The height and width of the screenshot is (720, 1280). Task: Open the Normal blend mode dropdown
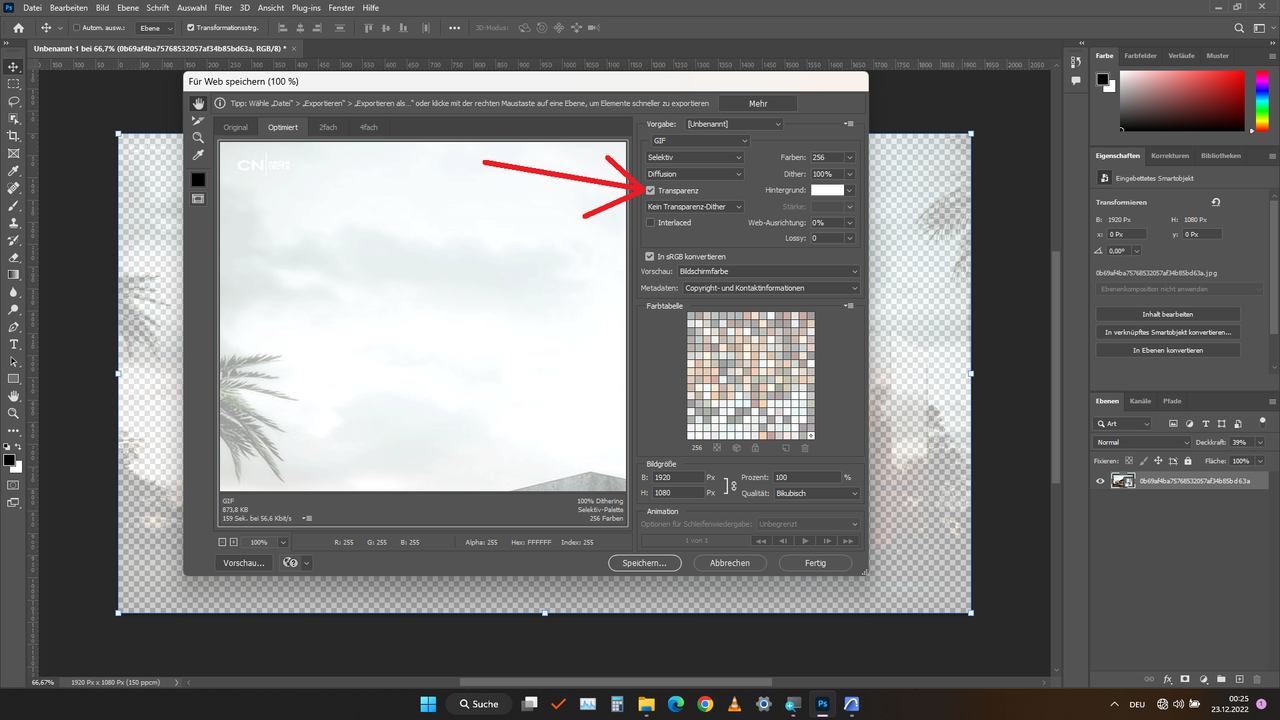click(x=1143, y=442)
